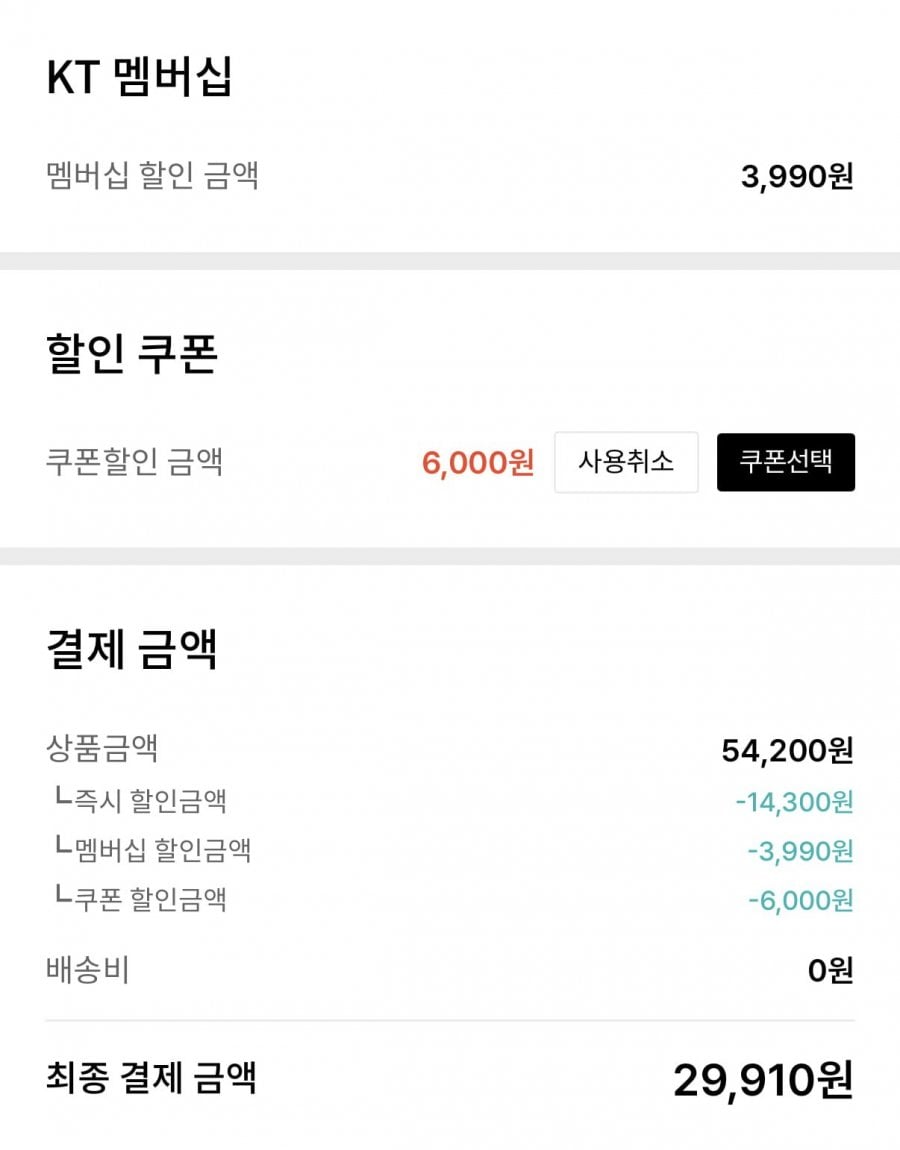Viewport: 900px width, 1150px height.
Task: Click the black 3,990원 membership discount value
Action: tap(797, 177)
